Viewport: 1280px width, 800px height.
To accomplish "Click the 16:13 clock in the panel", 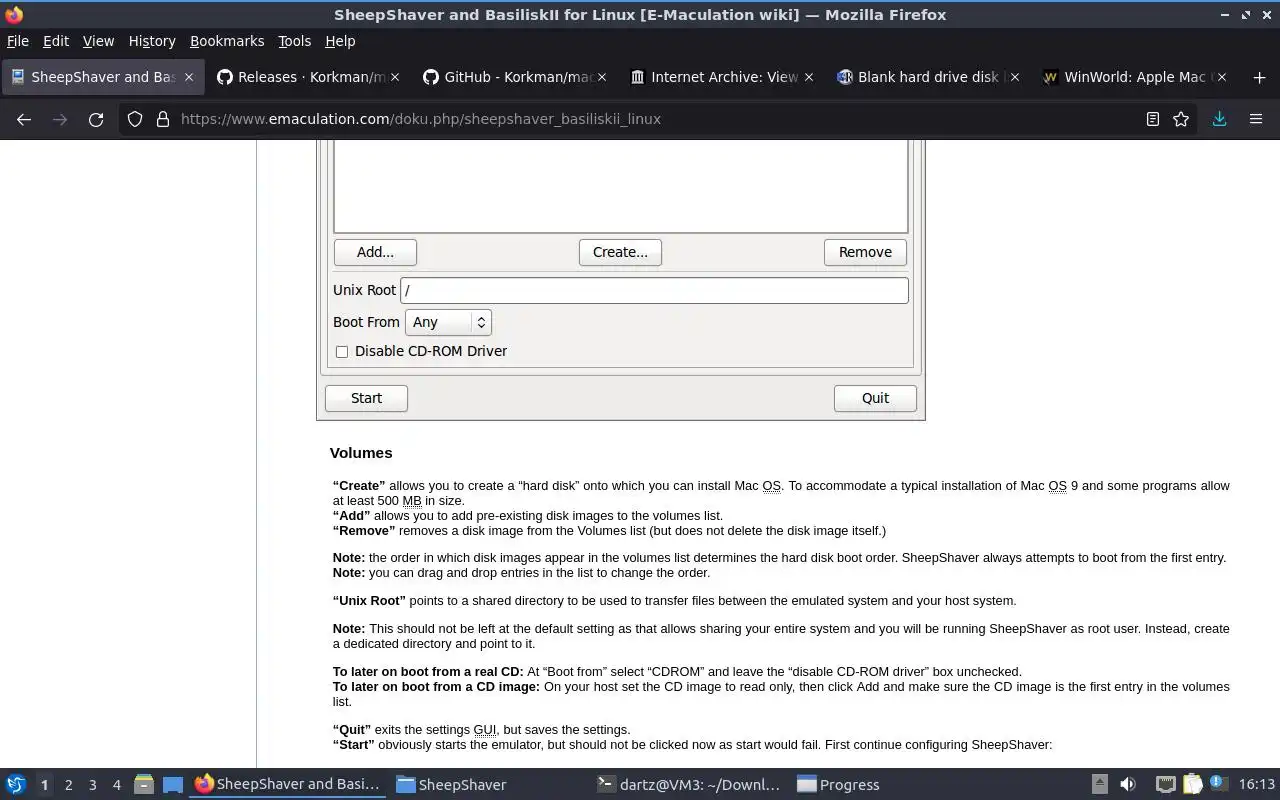I will pos(1257,785).
